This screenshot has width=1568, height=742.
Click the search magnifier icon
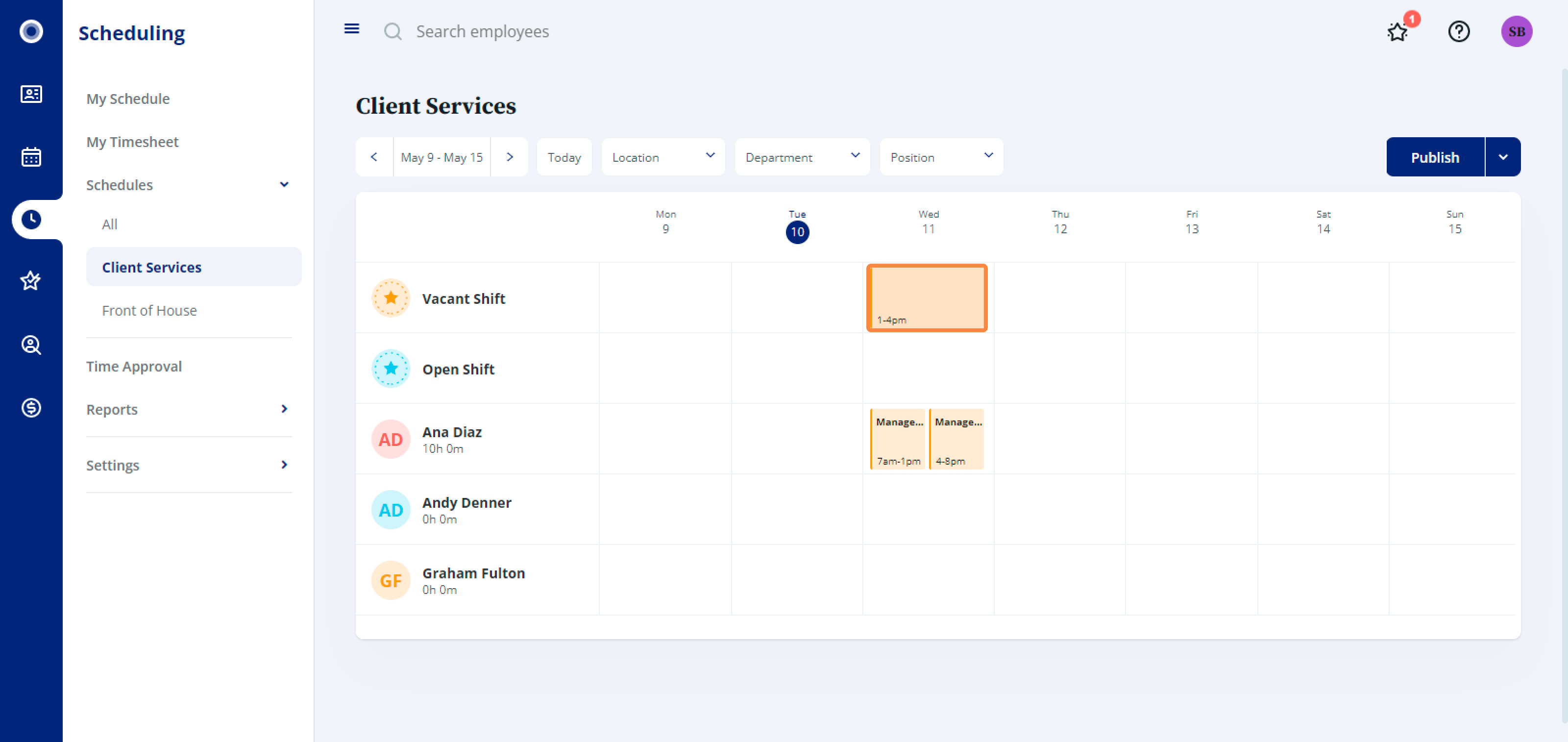pyautogui.click(x=392, y=31)
